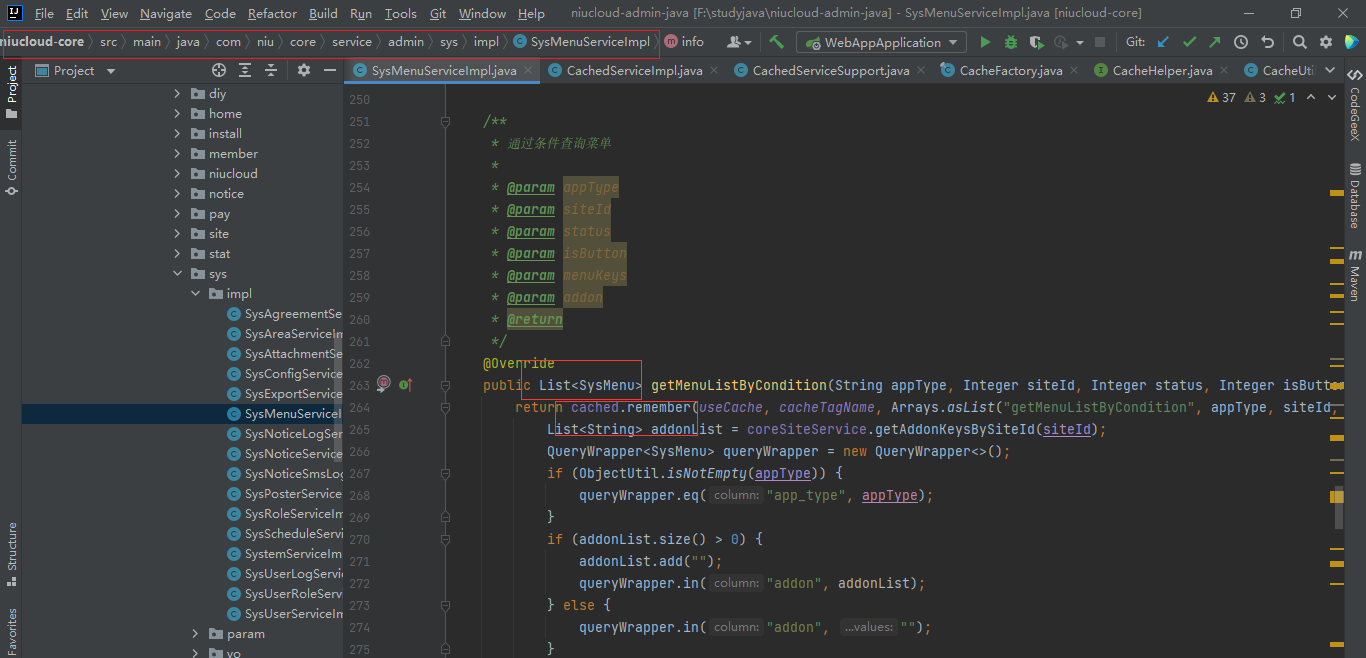The height and width of the screenshot is (658, 1366).
Task: Switch to CacheFactory.java tab
Action: pyautogui.click(x=1010, y=70)
